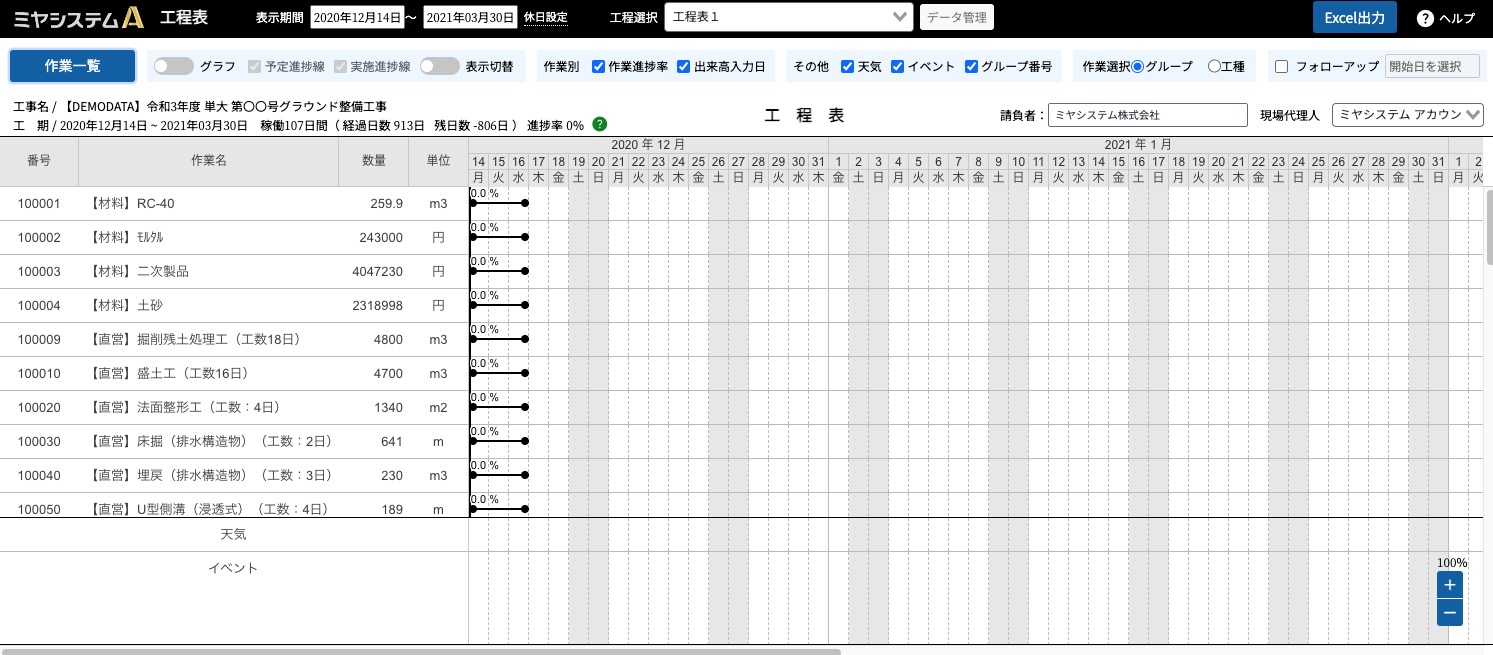Click the 単位 column header
The height and width of the screenshot is (655, 1493).
(x=438, y=161)
